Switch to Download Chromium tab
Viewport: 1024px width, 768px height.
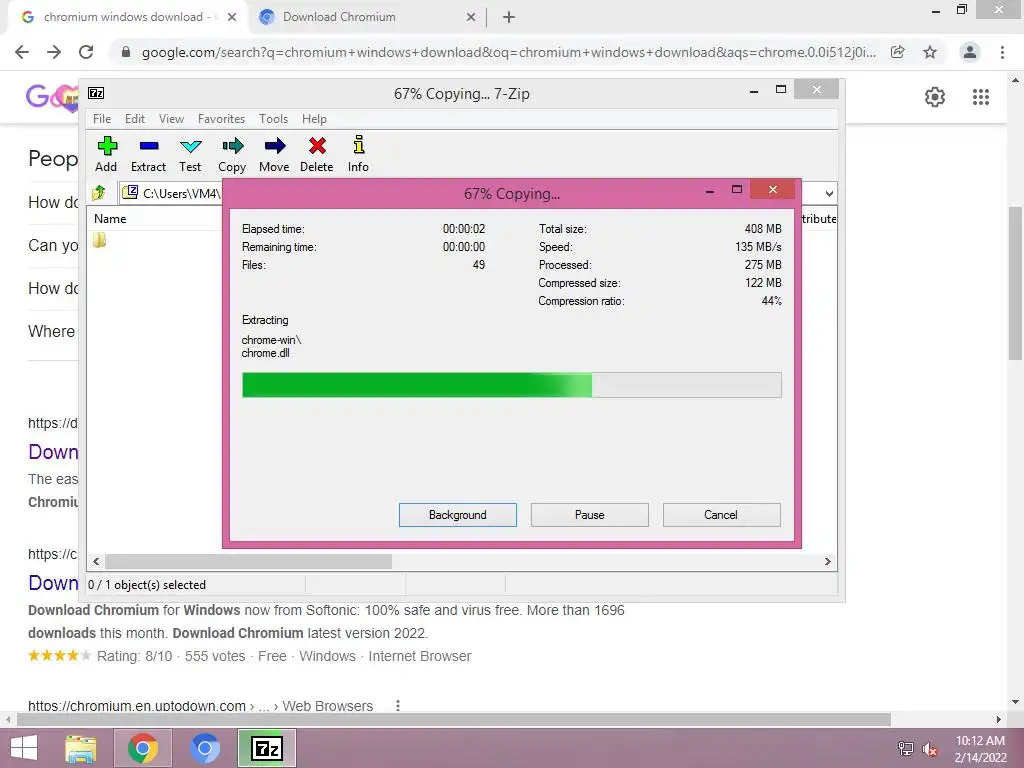pyautogui.click(x=366, y=17)
